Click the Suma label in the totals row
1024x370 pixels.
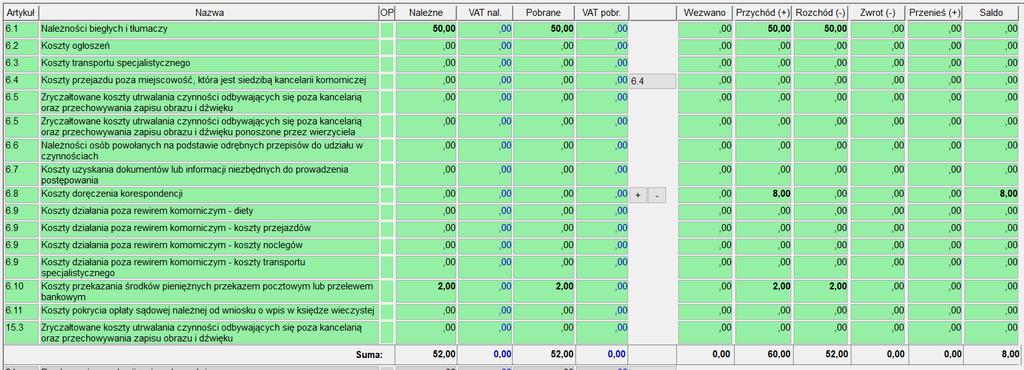(x=369, y=354)
